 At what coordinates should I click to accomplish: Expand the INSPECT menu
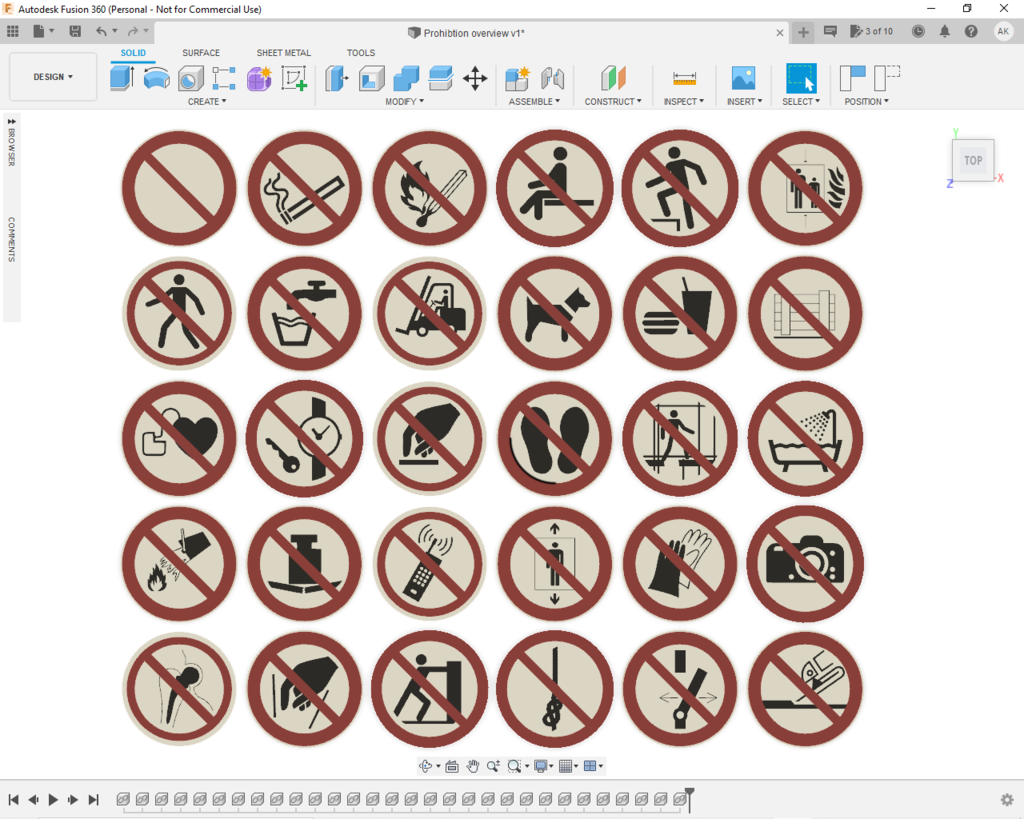pos(684,101)
